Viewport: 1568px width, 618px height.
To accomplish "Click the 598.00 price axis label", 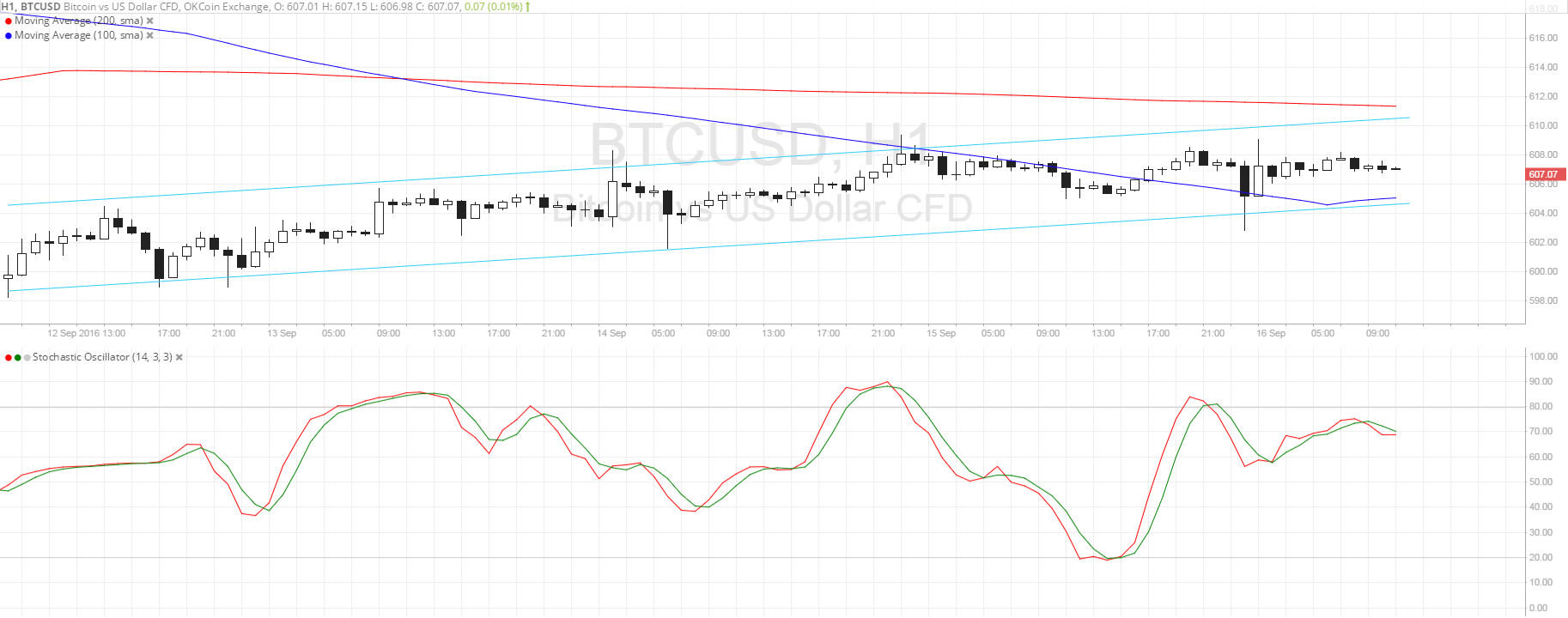I will (1543, 300).
